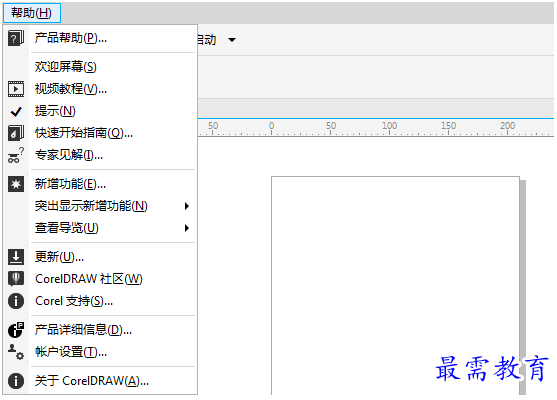Viewport: 557px width, 400px height.
Task: Click the 帐户设置 user gear icon
Action: point(16,352)
